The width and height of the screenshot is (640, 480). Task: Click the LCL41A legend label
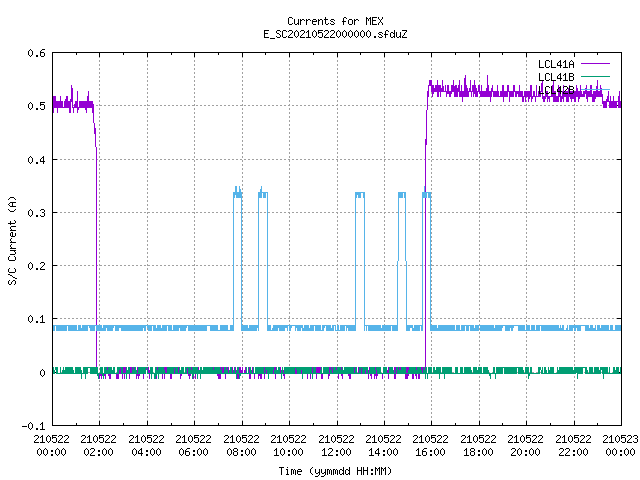tap(556, 64)
